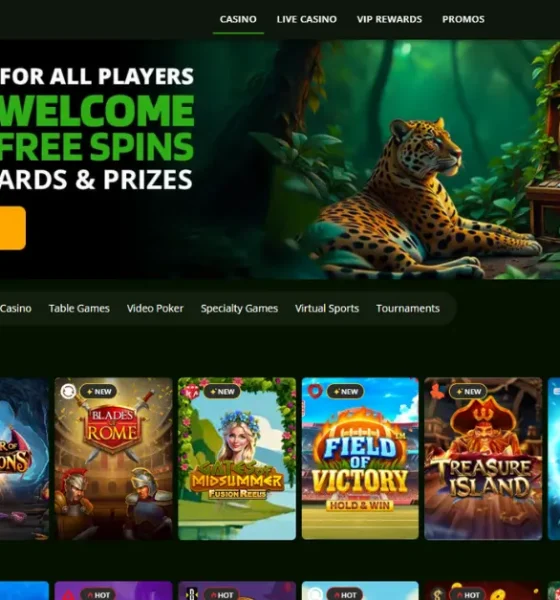Select the Video Poker category
Image resolution: width=560 pixels, height=600 pixels.
pyautogui.click(x=155, y=308)
